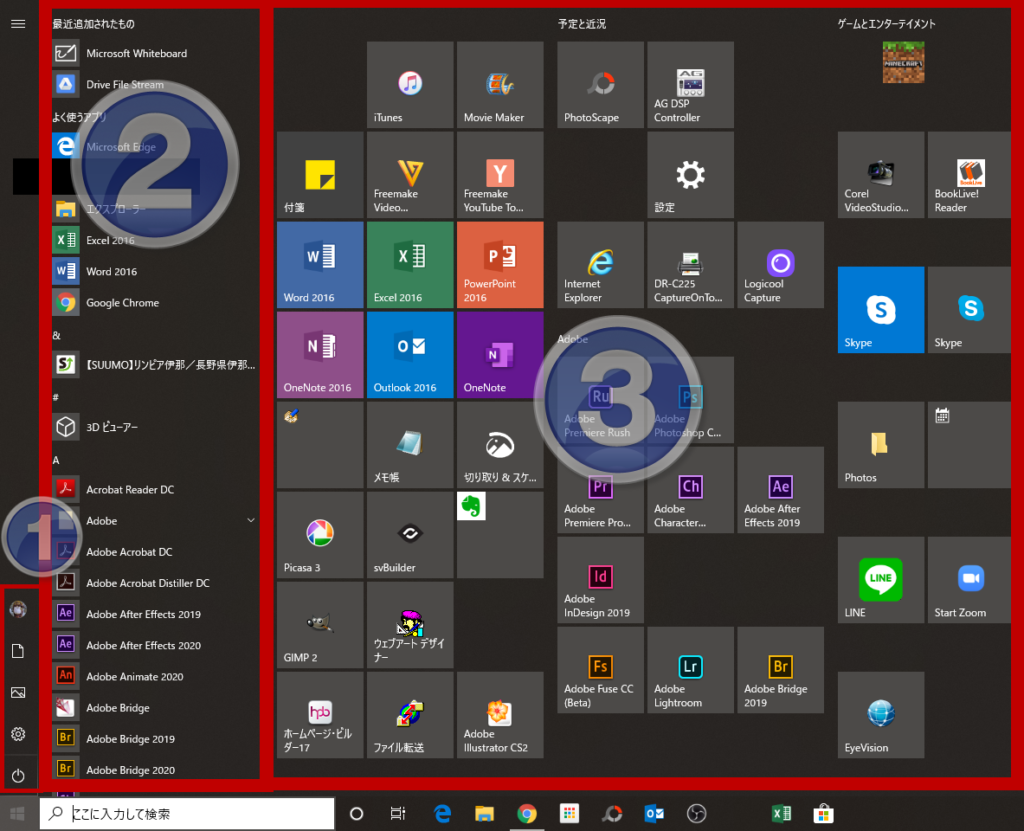Launch Freemake YouTube tile
The width and height of the screenshot is (1024, 831).
tap(500, 174)
